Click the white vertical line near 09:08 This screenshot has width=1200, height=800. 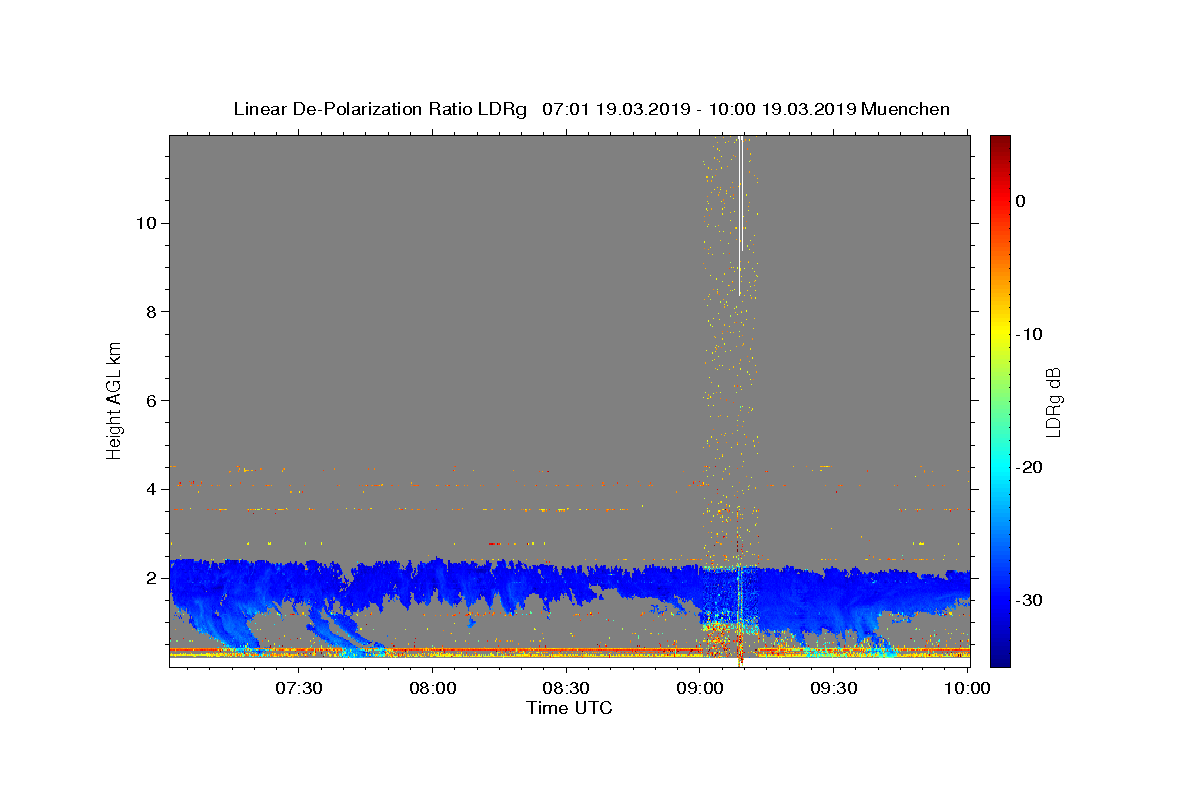click(x=740, y=215)
